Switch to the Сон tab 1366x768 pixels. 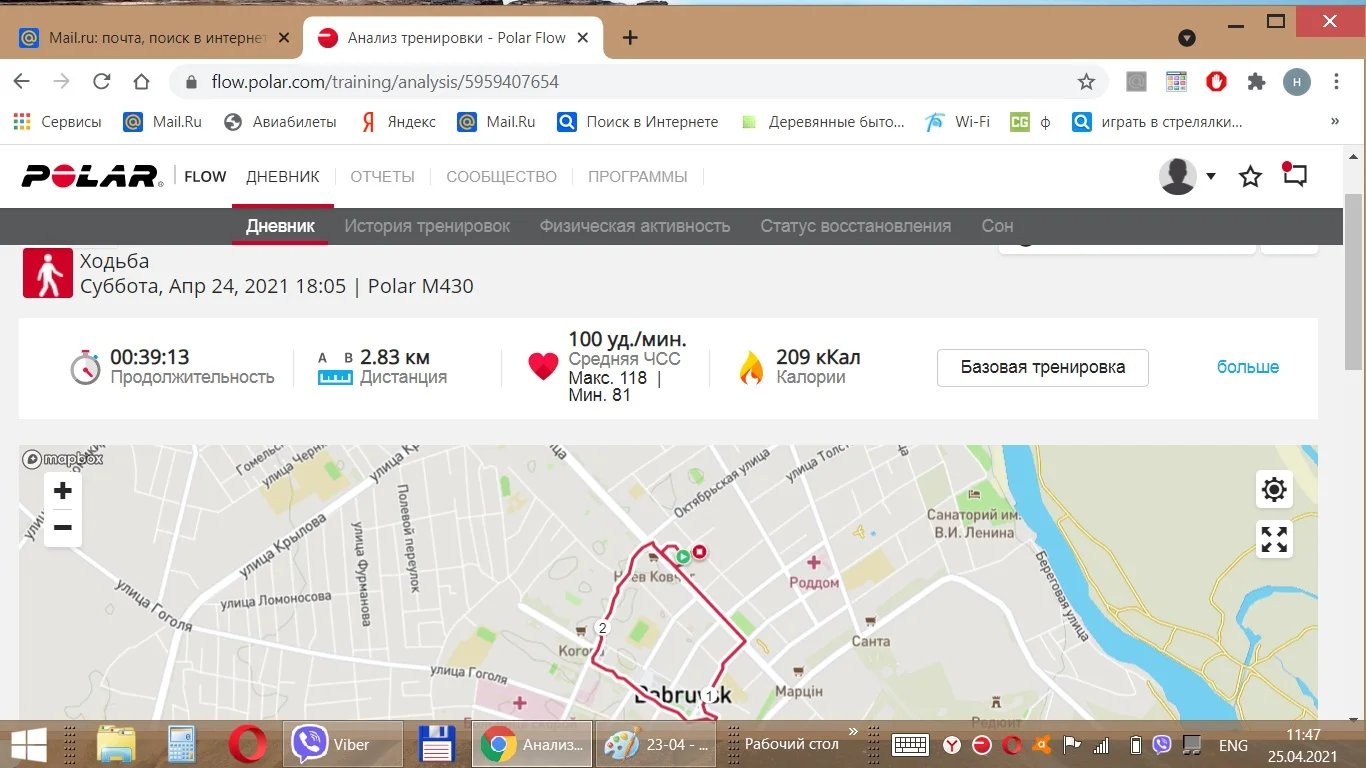pyautogui.click(x=997, y=226)
